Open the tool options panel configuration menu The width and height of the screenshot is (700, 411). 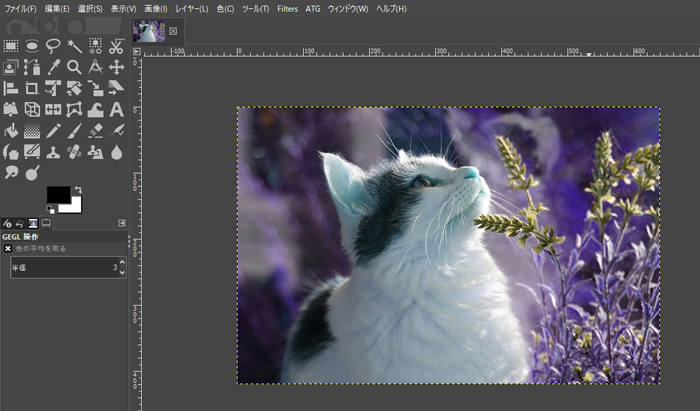[122, 223]
